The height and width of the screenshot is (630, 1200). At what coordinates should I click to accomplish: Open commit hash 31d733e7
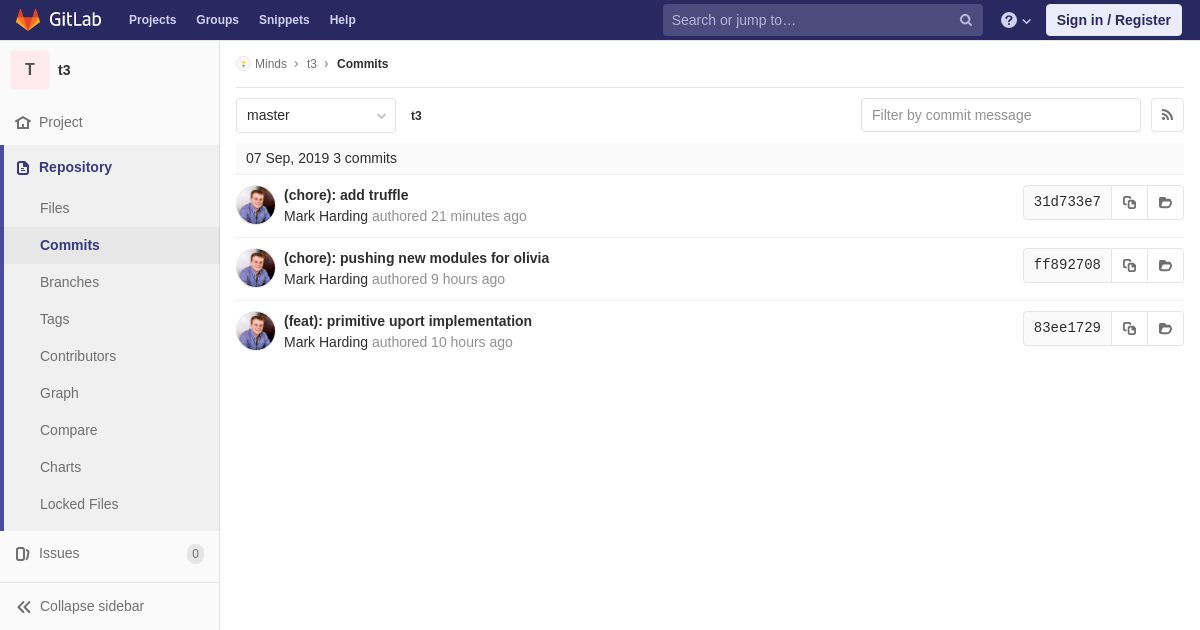(x=1067, y=202)
